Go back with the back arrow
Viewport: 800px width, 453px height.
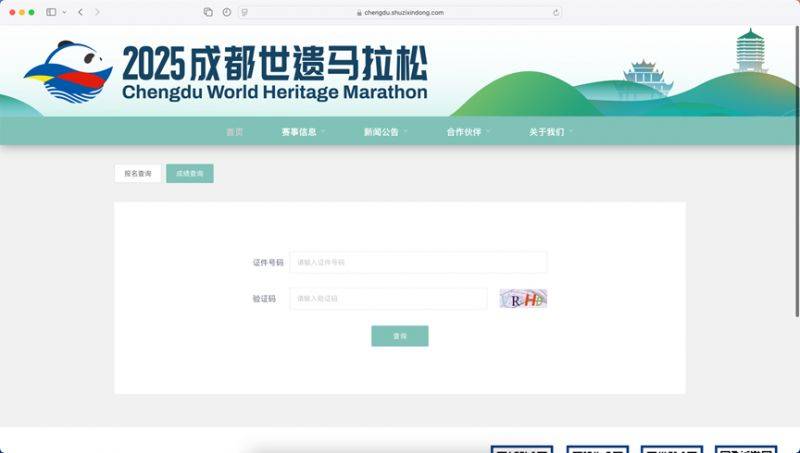click(x=81, y=12)
